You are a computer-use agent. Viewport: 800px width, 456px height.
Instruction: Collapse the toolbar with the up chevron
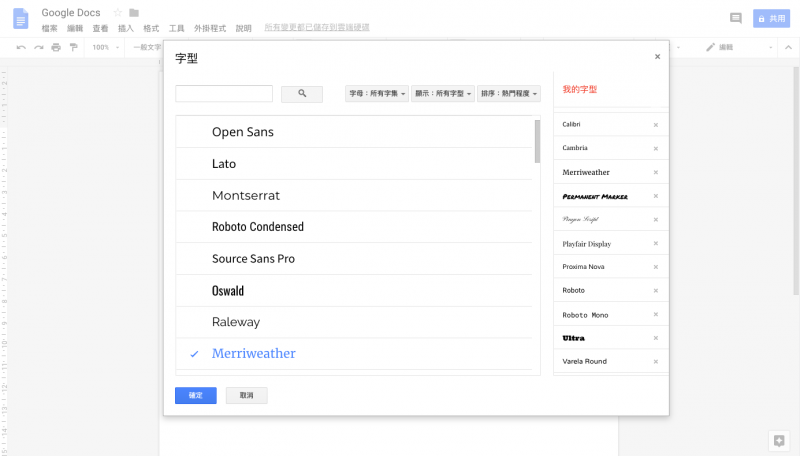point(788,47)
